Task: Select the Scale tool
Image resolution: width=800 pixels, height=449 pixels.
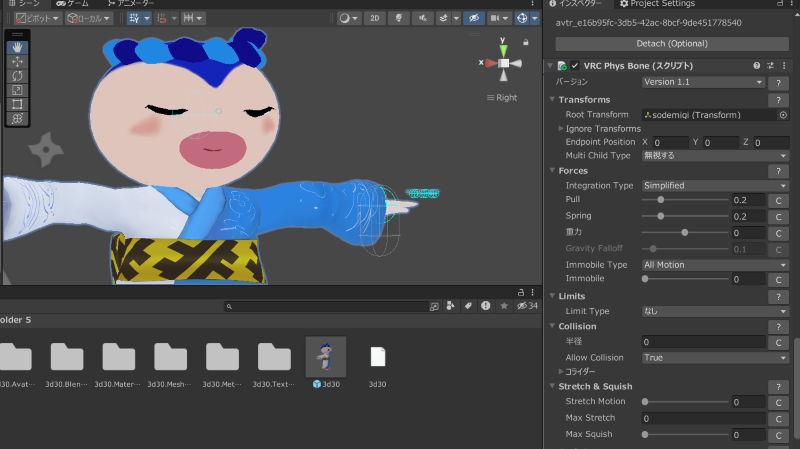Action: click(x=18, y=90)
